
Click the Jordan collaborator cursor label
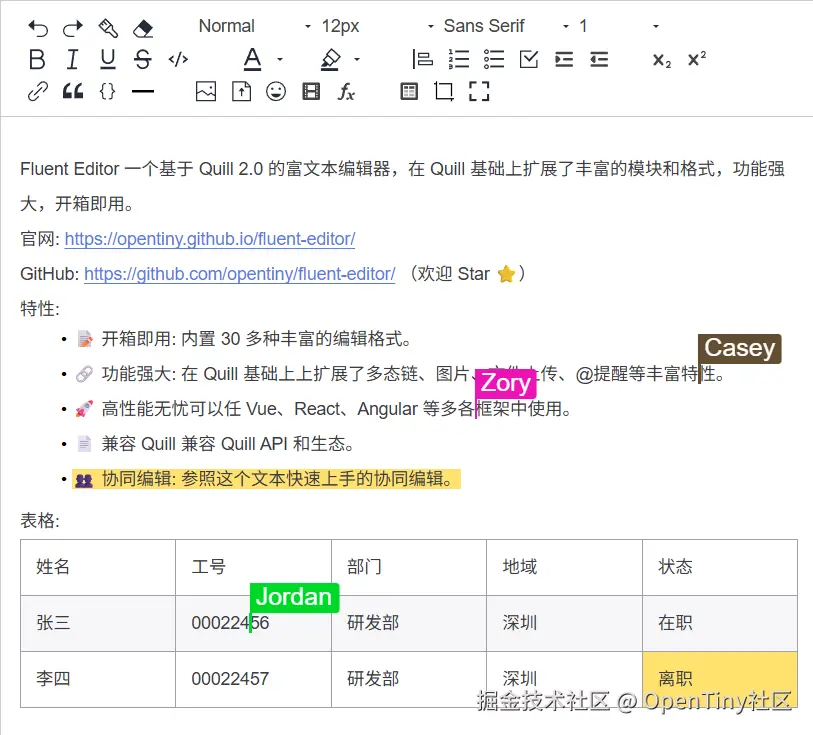point(294,598)
